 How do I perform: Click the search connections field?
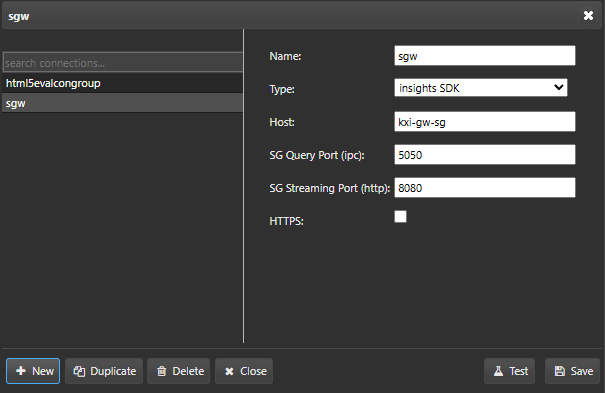(x=123, y=62)
